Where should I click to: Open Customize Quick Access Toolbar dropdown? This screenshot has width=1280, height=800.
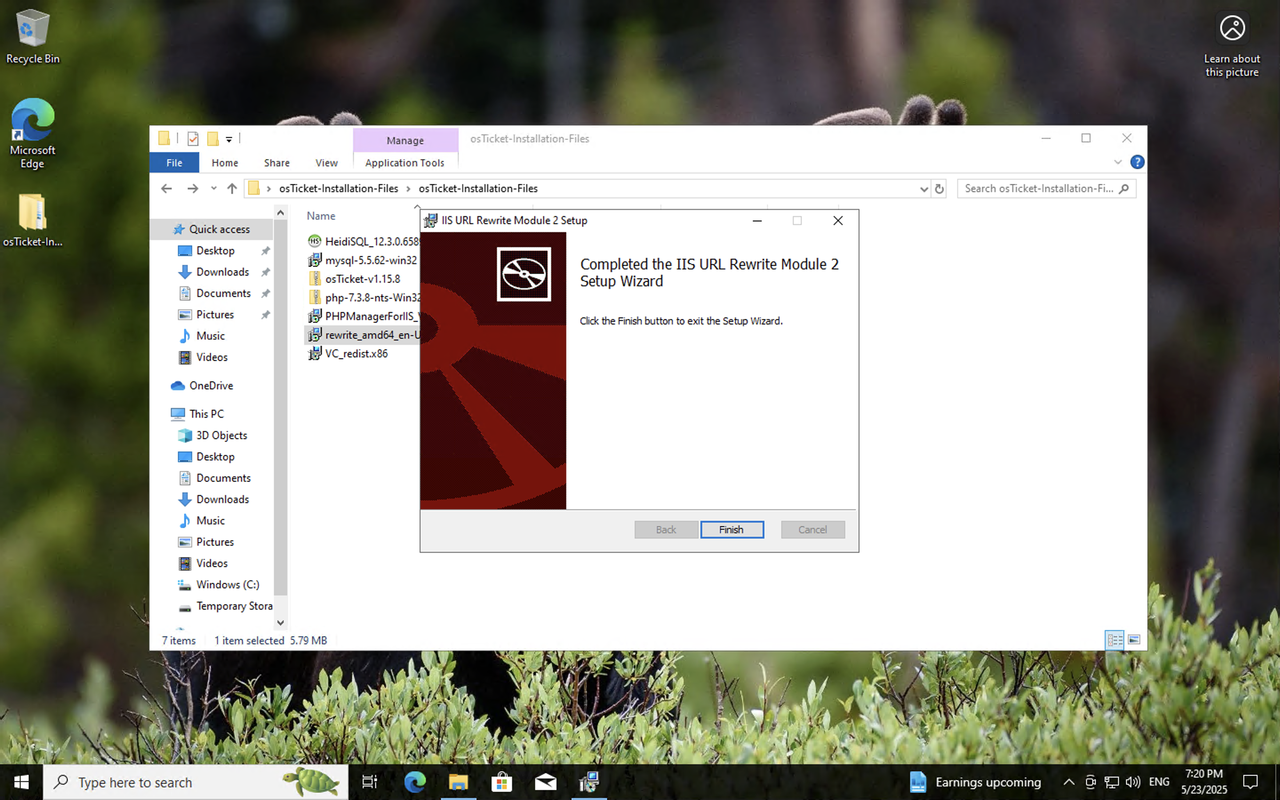(229, 139)
